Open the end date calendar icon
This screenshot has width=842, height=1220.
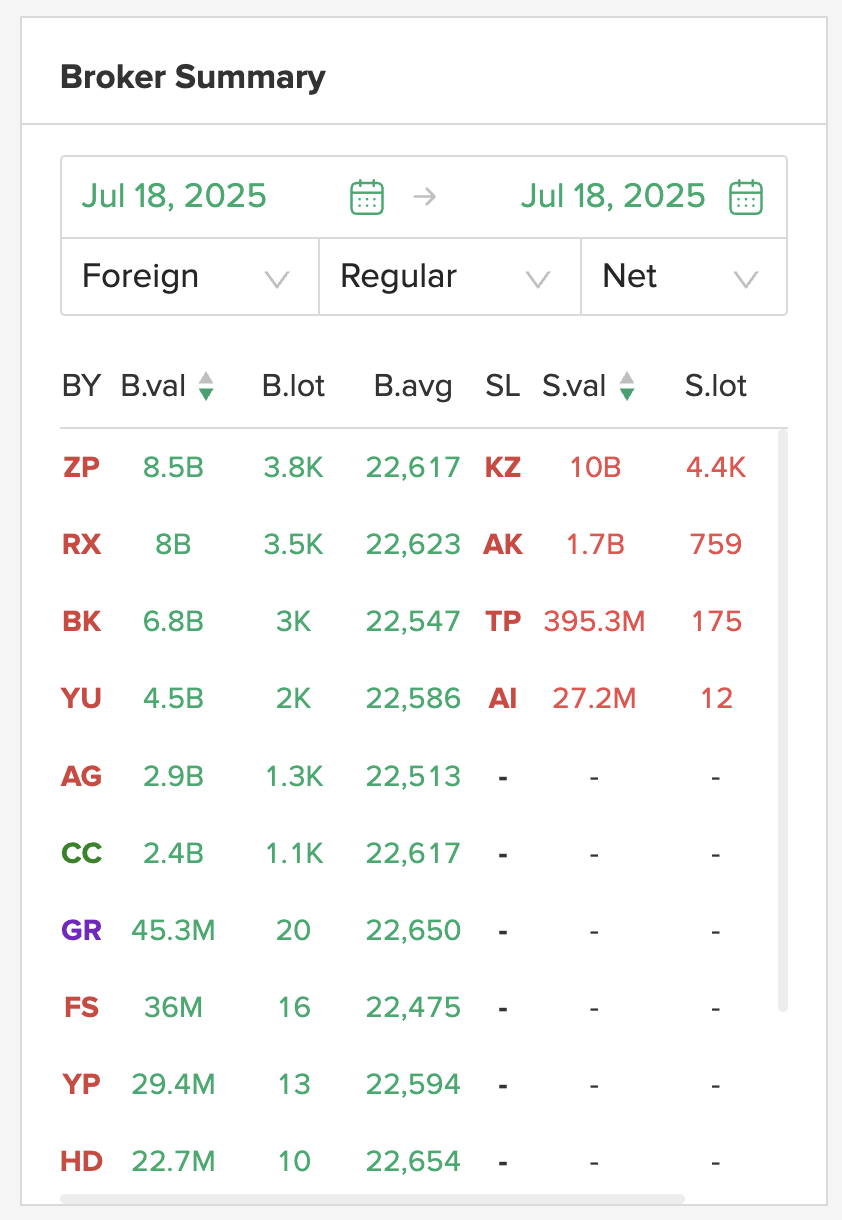click(746, 196)
